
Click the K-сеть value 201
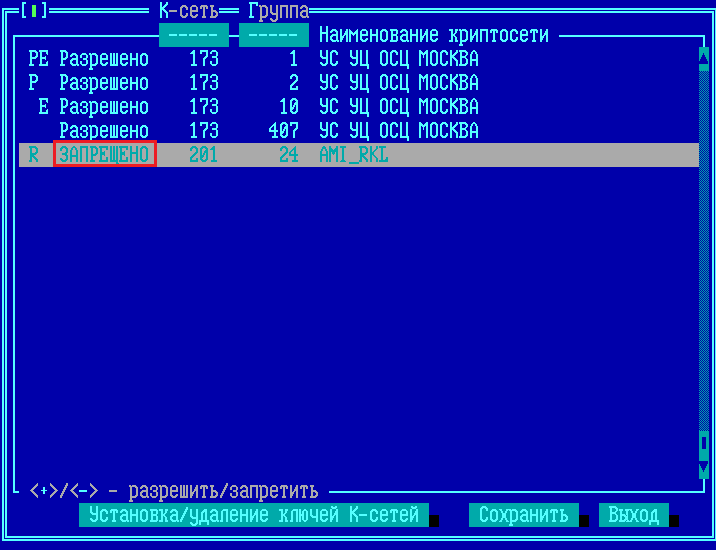203,155
